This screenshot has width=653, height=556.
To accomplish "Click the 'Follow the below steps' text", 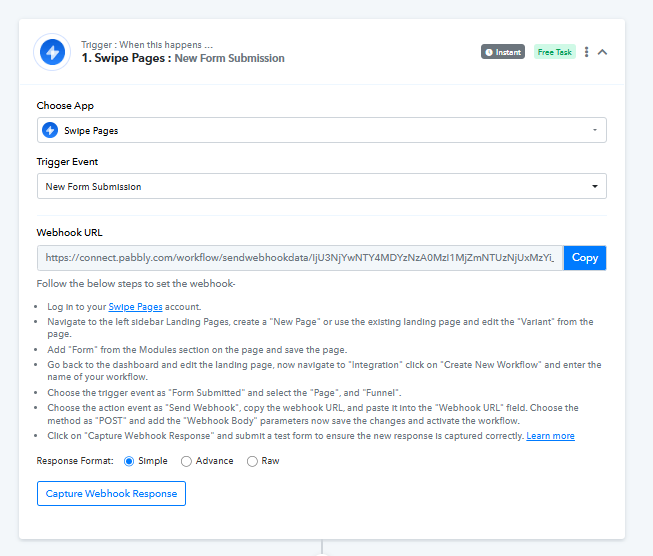I will pos(136,284).
